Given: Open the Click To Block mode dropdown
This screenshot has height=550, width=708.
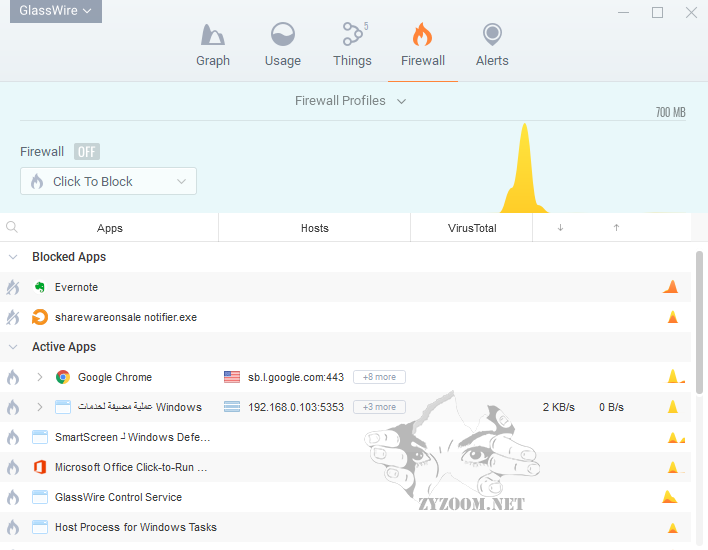Looking at the screenshot, I should tap(108, 181).
